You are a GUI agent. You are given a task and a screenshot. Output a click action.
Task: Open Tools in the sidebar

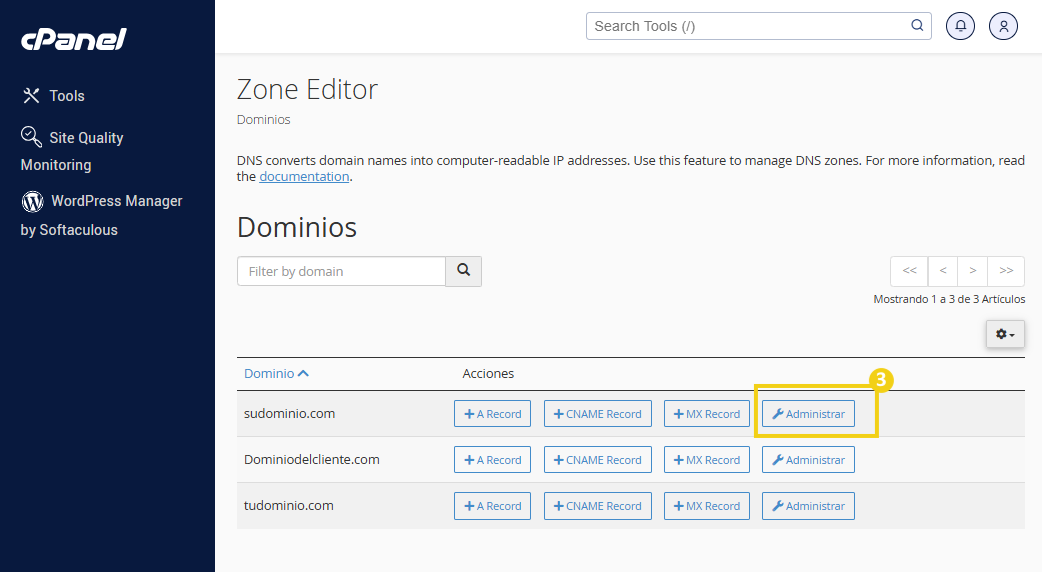53,96
